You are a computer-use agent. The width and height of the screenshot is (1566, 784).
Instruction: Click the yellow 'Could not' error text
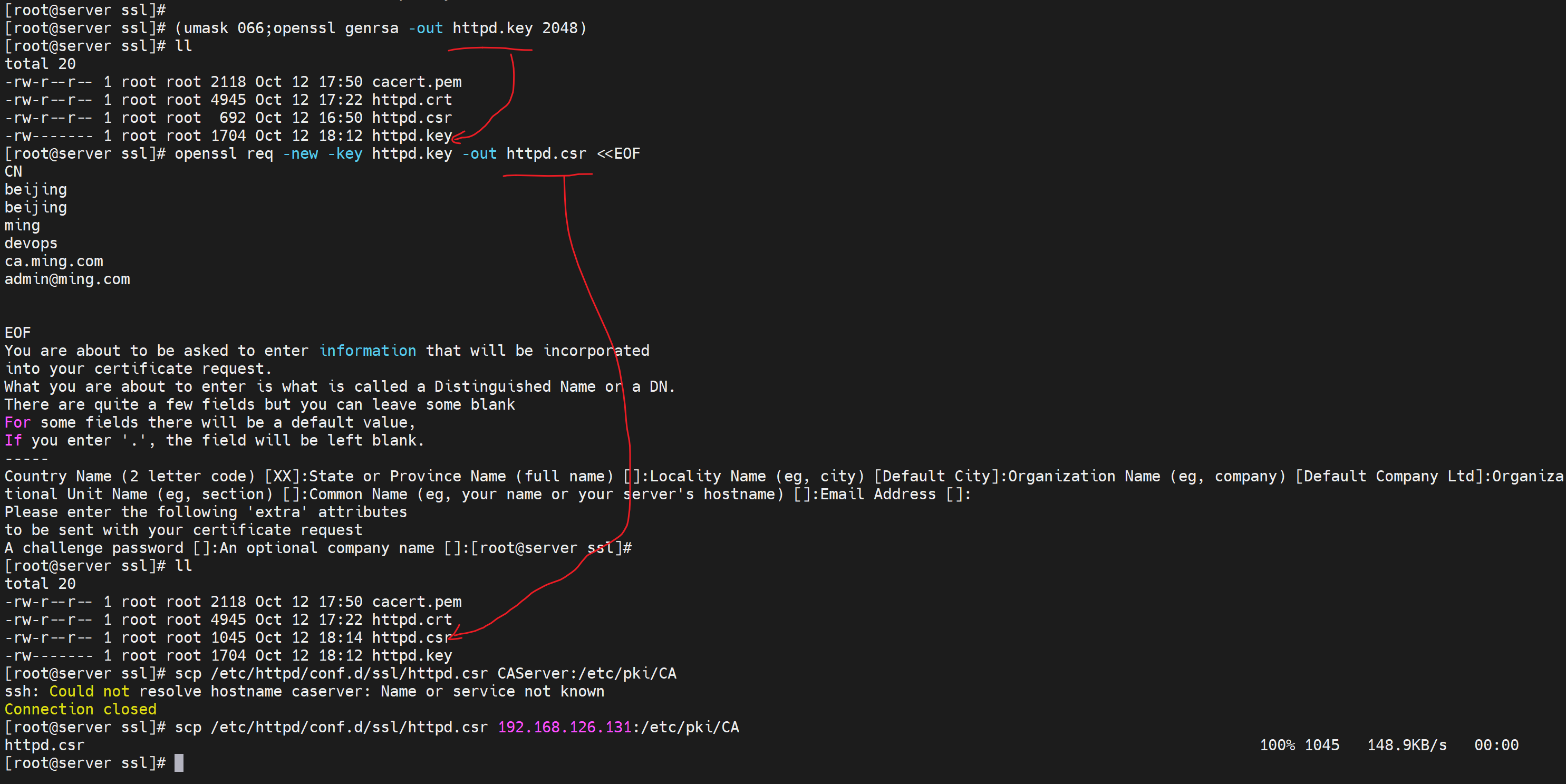click(x=89, y=691)
